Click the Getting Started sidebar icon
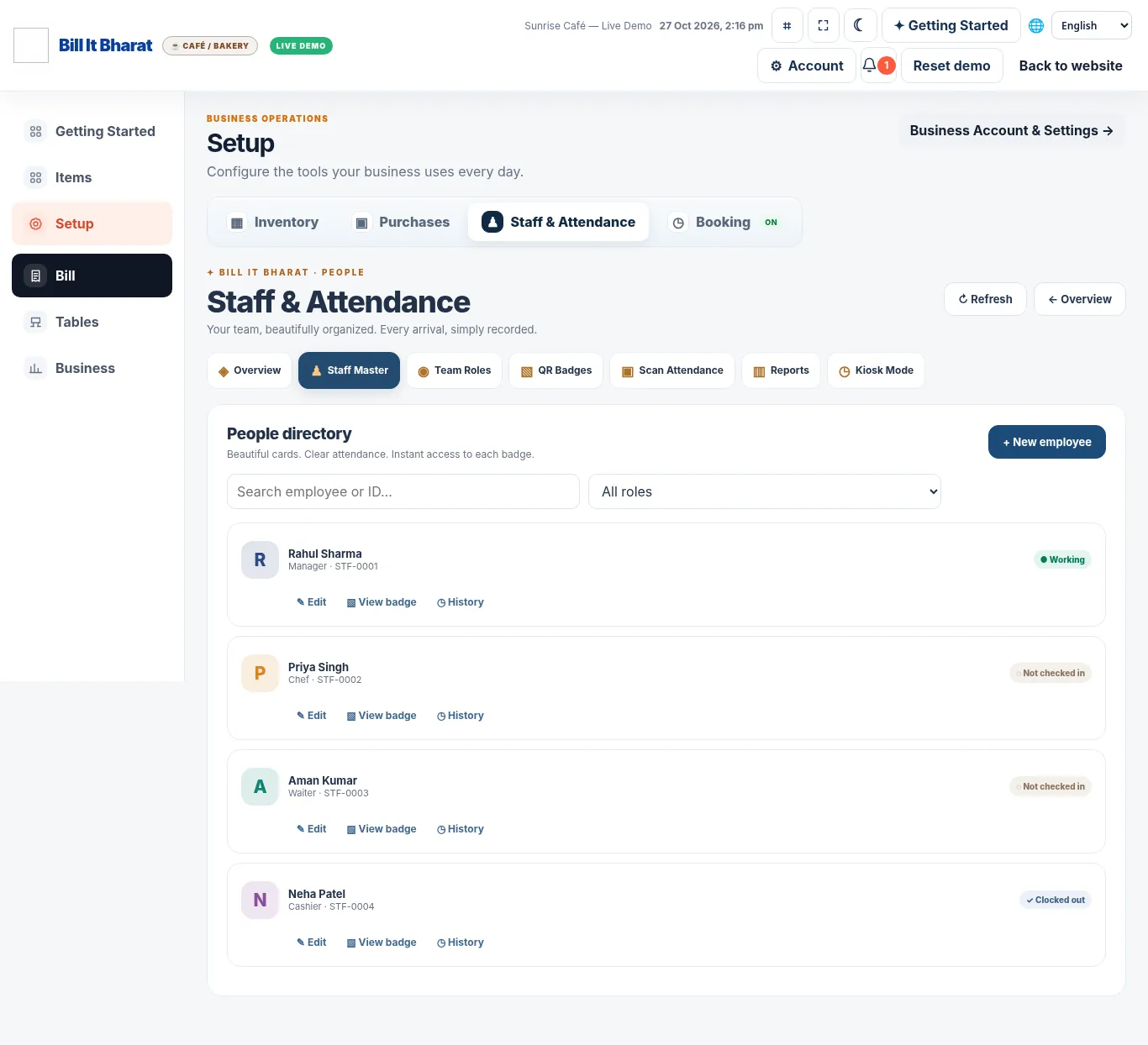 pos(35,131)
